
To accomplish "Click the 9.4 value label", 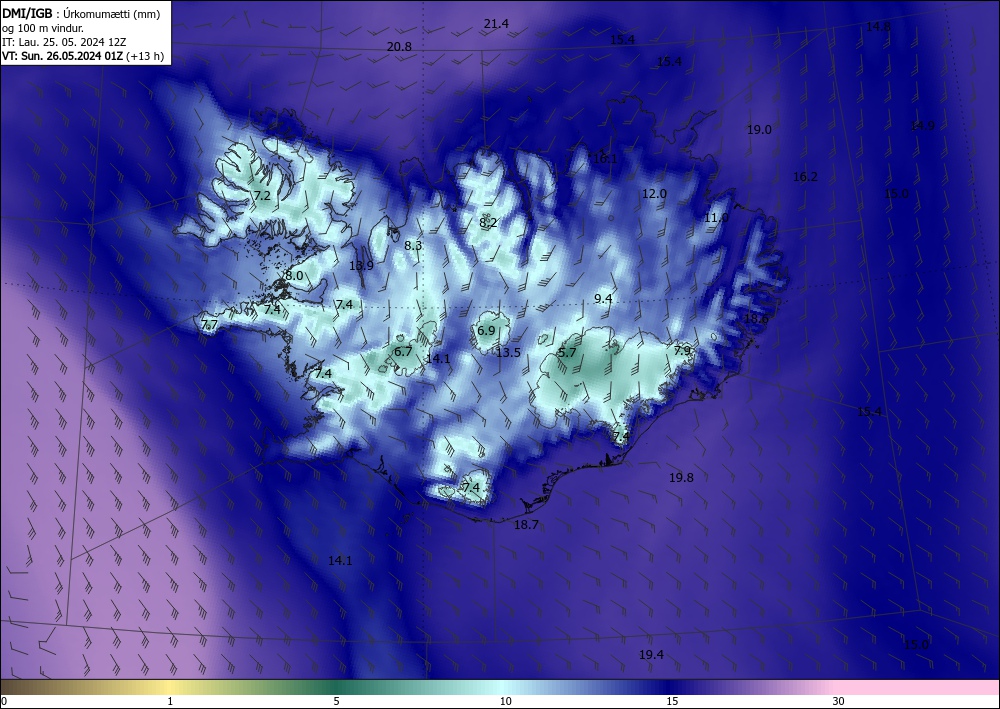I will coord(603,298).
